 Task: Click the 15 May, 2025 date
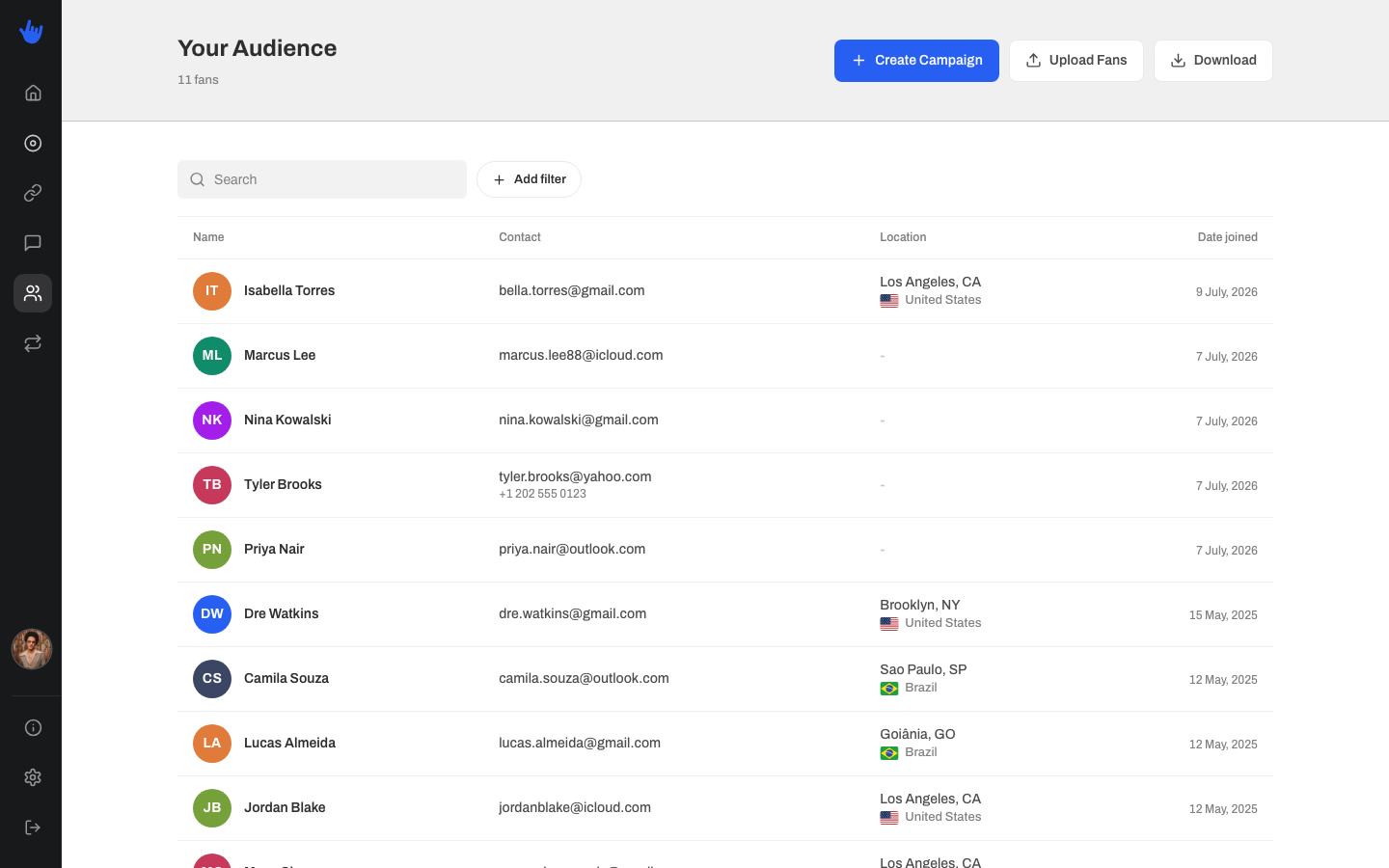pos(1223,615)
